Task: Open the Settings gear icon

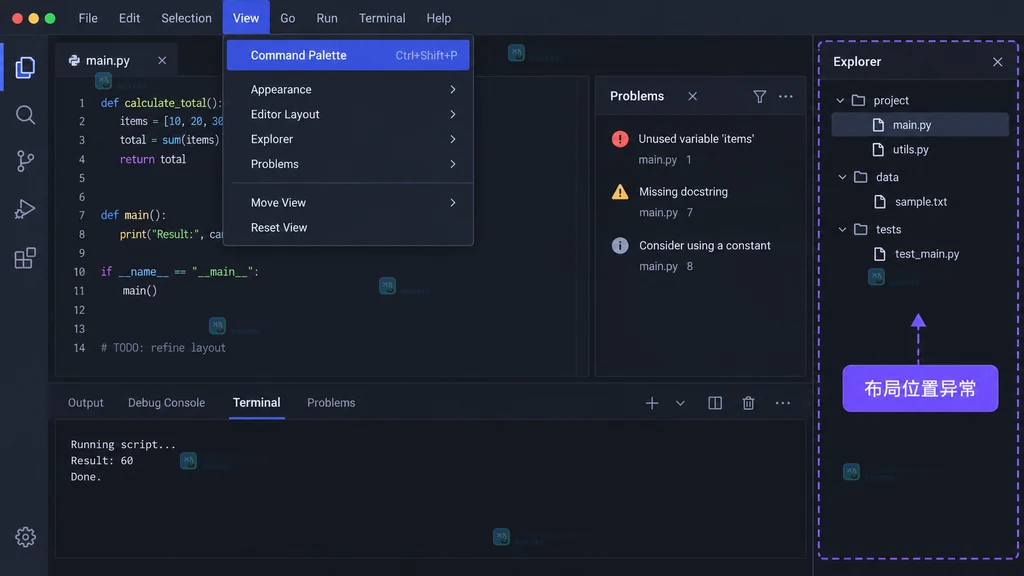Action: coord(25,537)
